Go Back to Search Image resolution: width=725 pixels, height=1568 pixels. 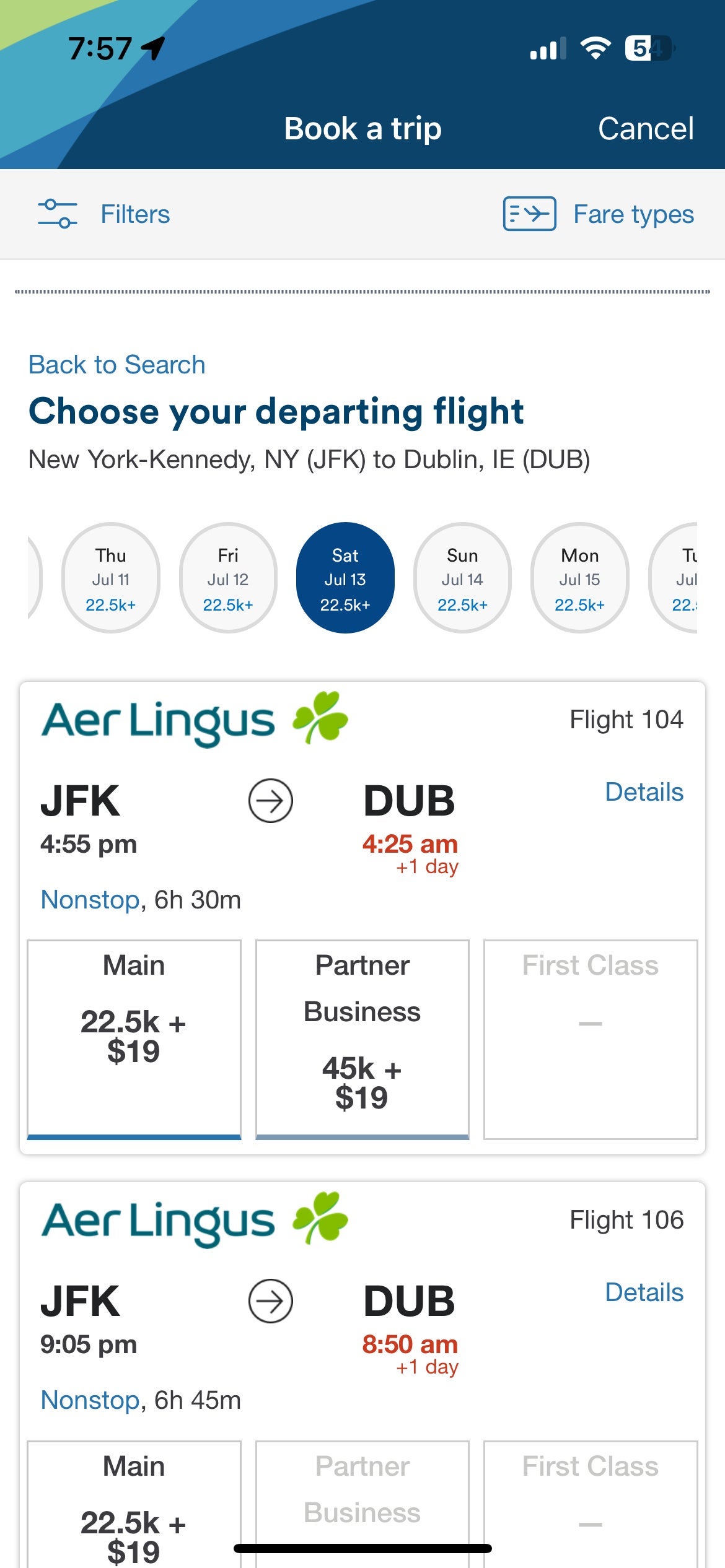(x=117, y=364)
